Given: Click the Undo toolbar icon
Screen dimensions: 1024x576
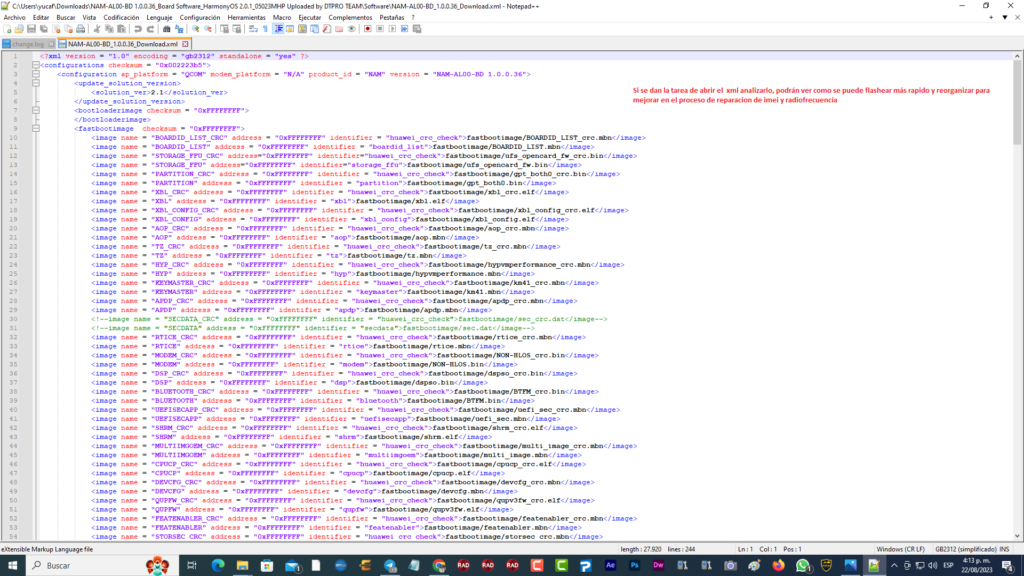Looking at the screenshot, I should click(139, 30).
